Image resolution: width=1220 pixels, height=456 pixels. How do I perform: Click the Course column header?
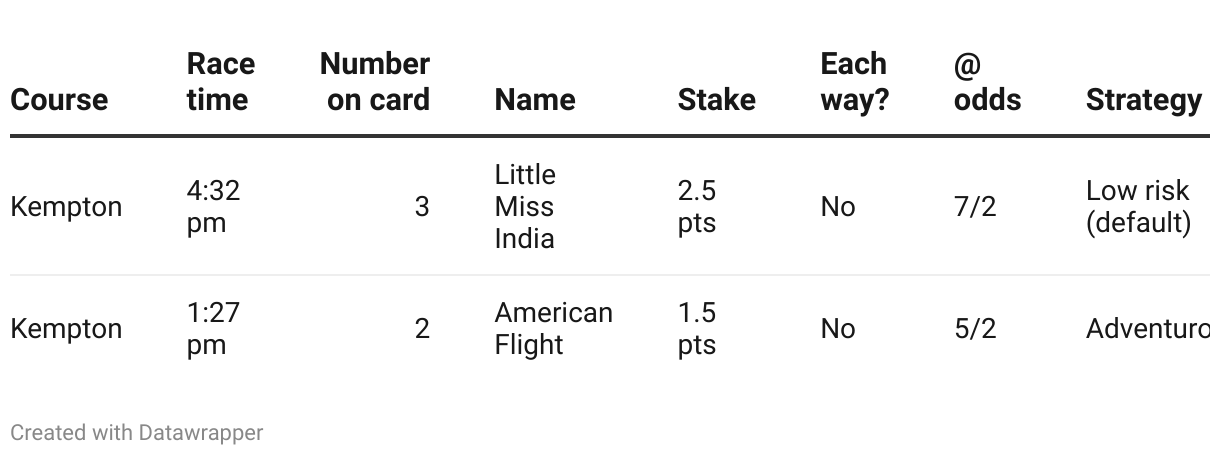[59, 99]
